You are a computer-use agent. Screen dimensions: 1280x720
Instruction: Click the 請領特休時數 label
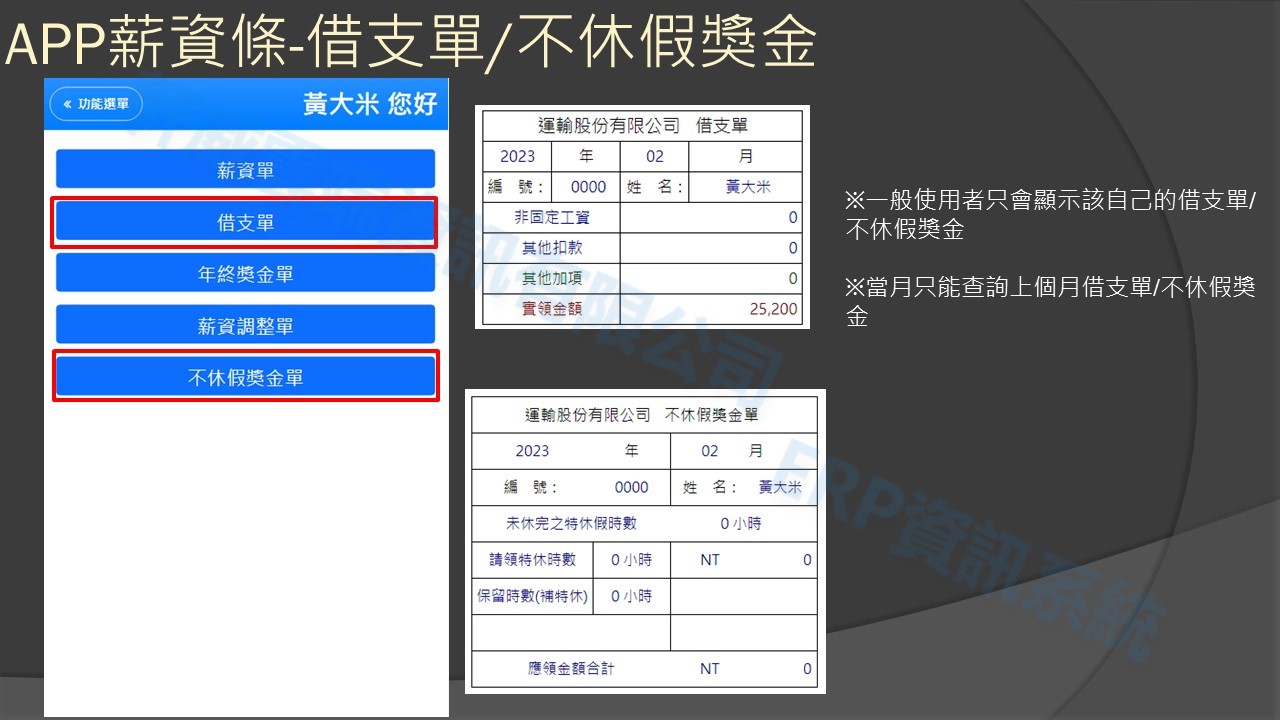pos(532,560)
